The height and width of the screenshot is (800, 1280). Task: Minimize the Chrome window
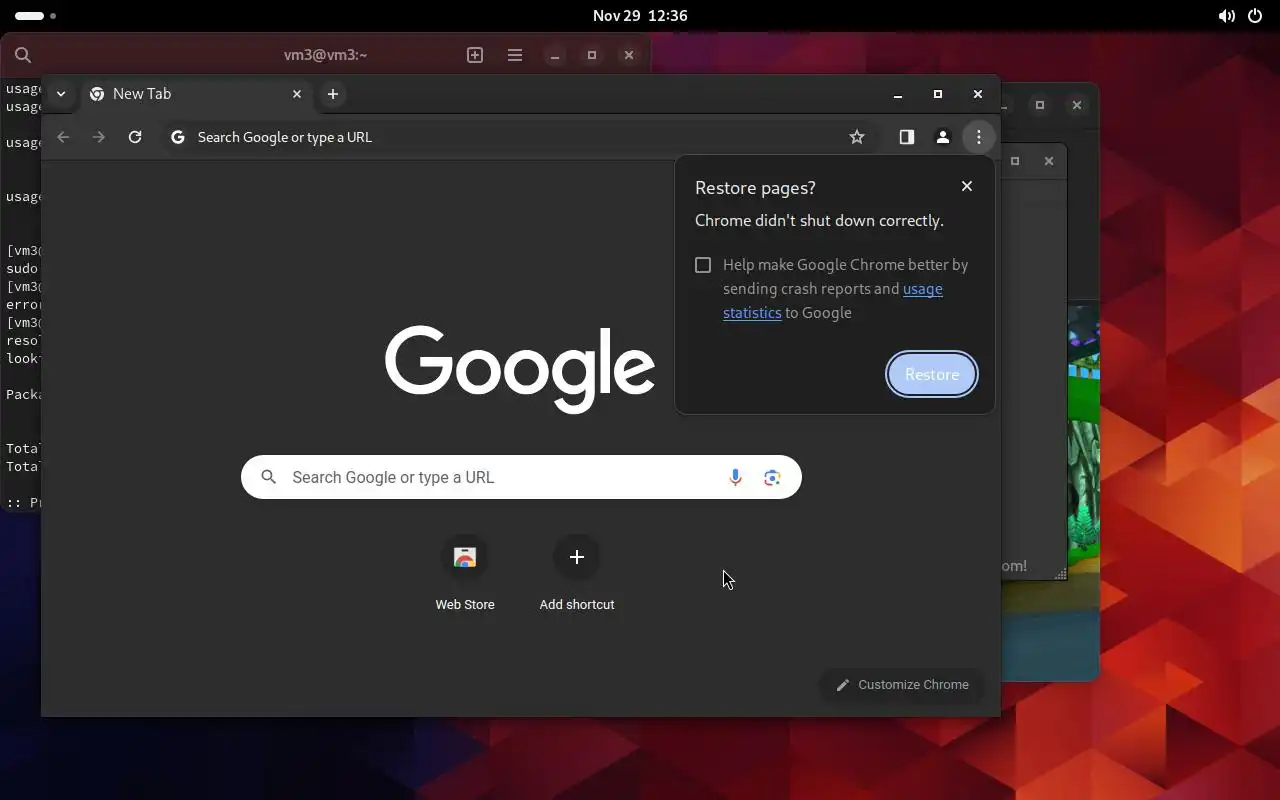[x=898, y=94]
